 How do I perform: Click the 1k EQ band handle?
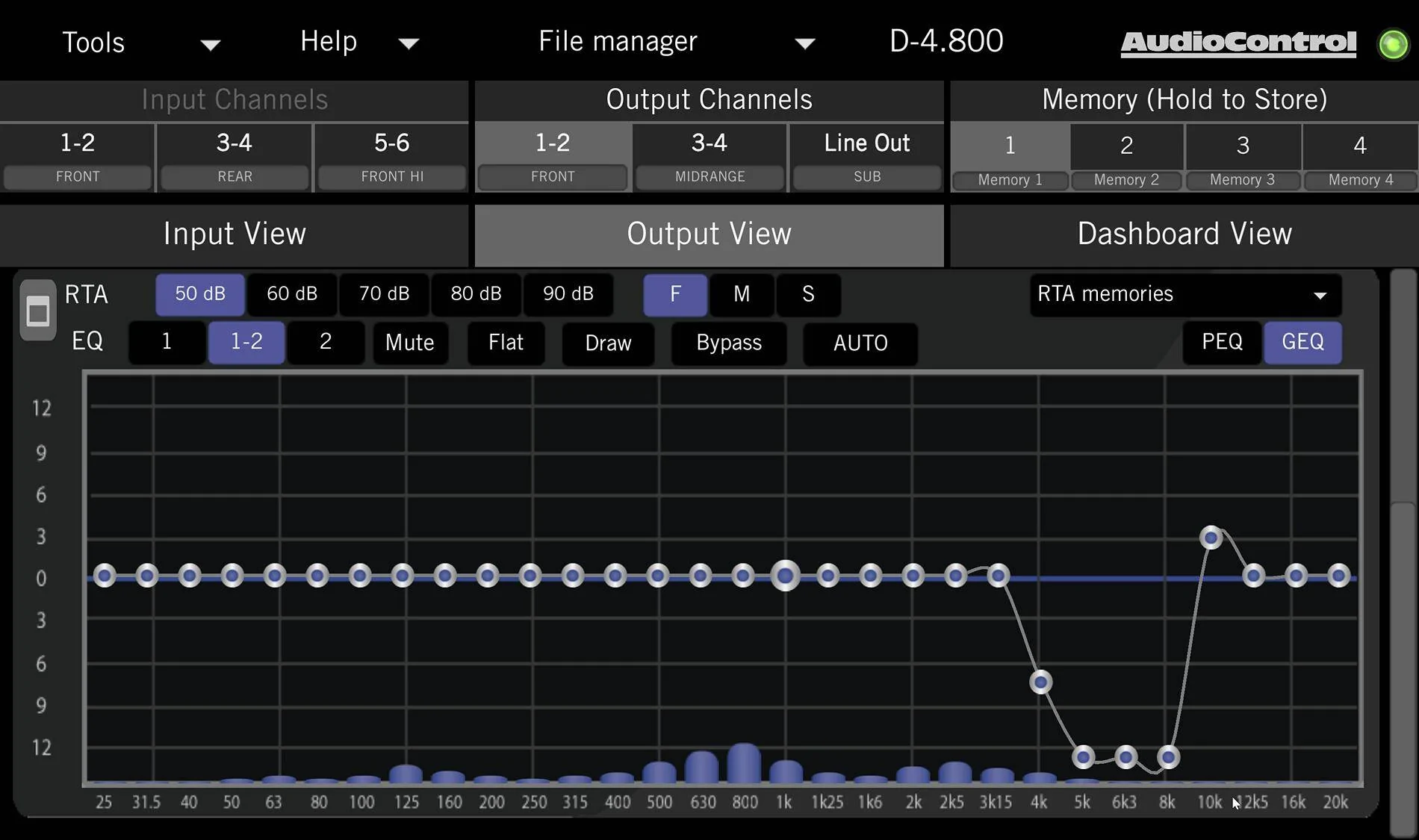pos(785,576)
